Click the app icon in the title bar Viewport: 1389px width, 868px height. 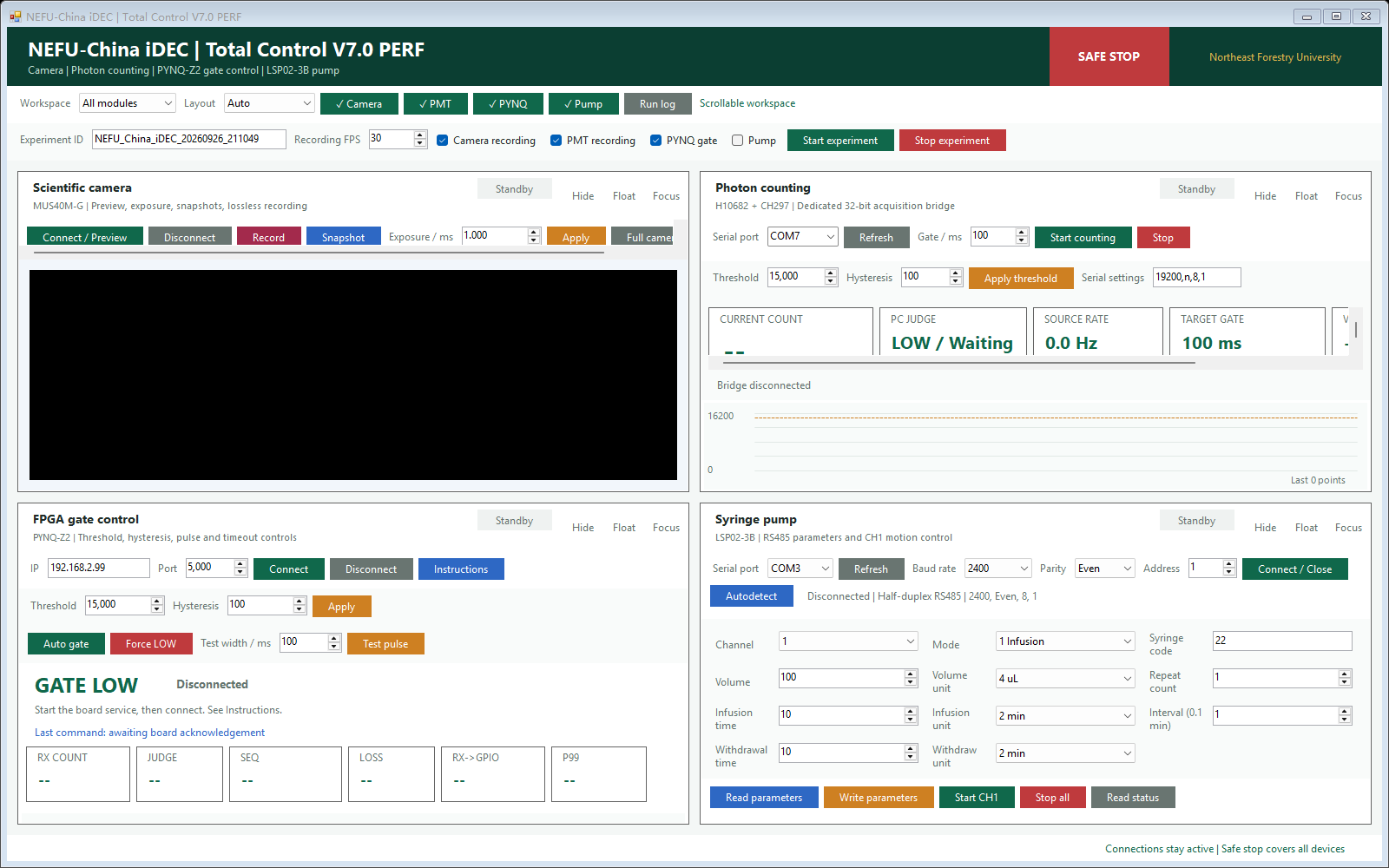[x=15, y=16]
